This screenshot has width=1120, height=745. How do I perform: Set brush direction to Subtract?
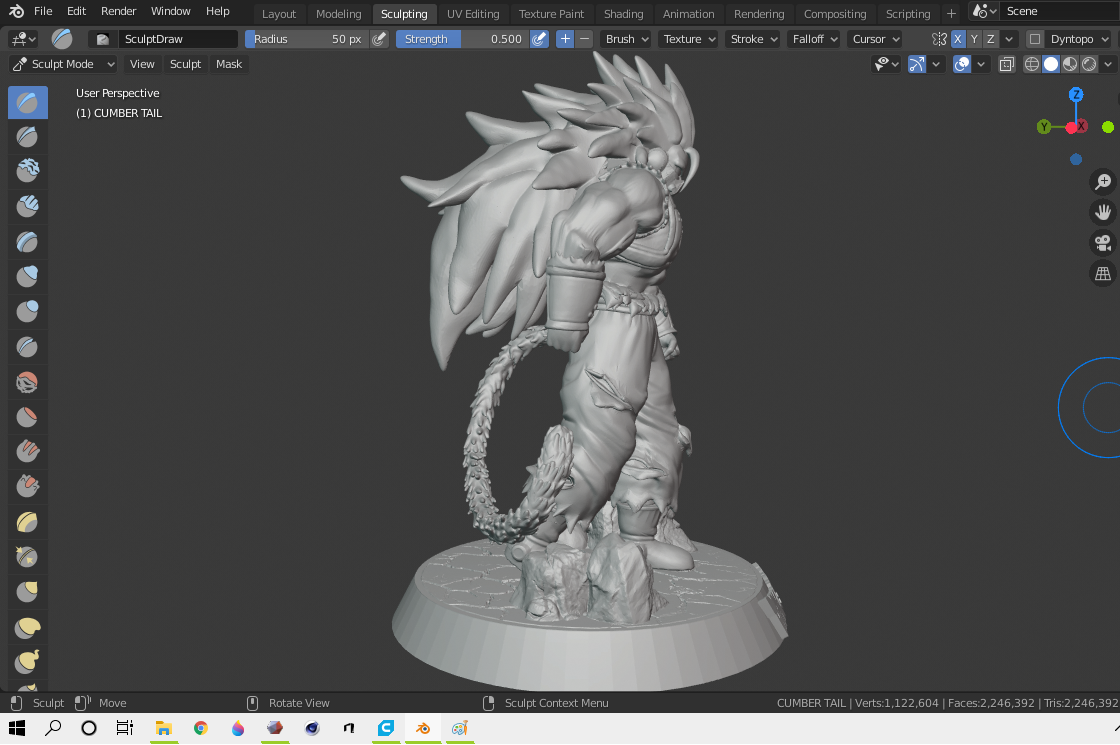pyautogui.click(x=584, y=39)
